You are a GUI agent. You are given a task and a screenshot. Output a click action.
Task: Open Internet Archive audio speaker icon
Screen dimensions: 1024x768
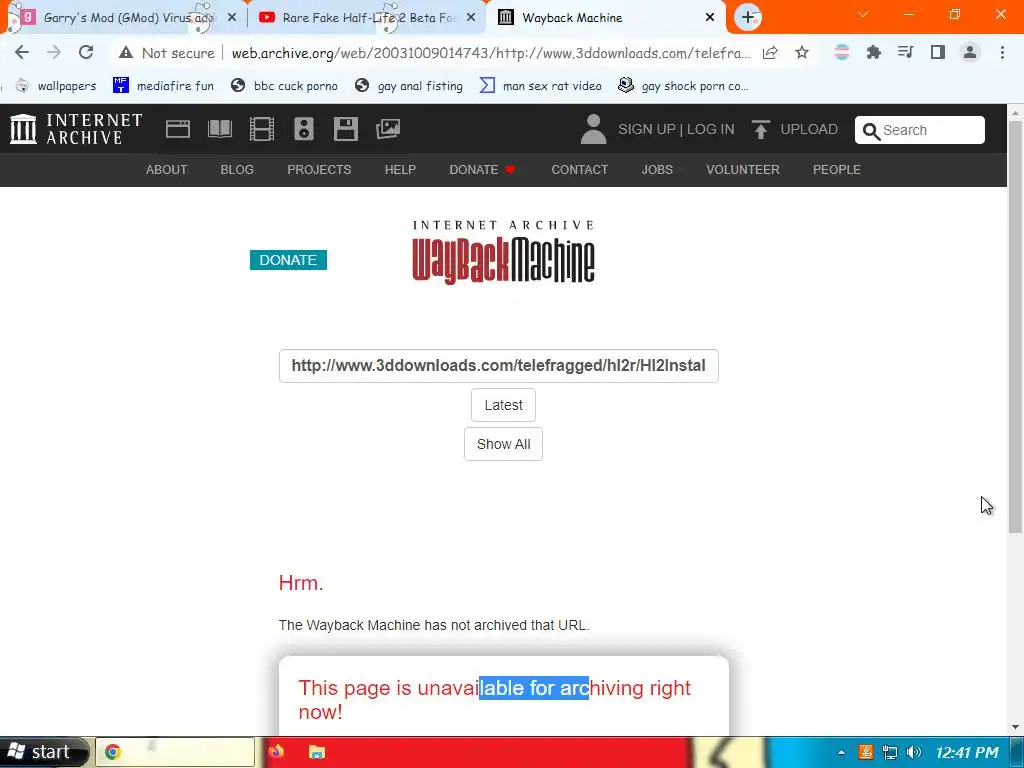pos(304,129)
